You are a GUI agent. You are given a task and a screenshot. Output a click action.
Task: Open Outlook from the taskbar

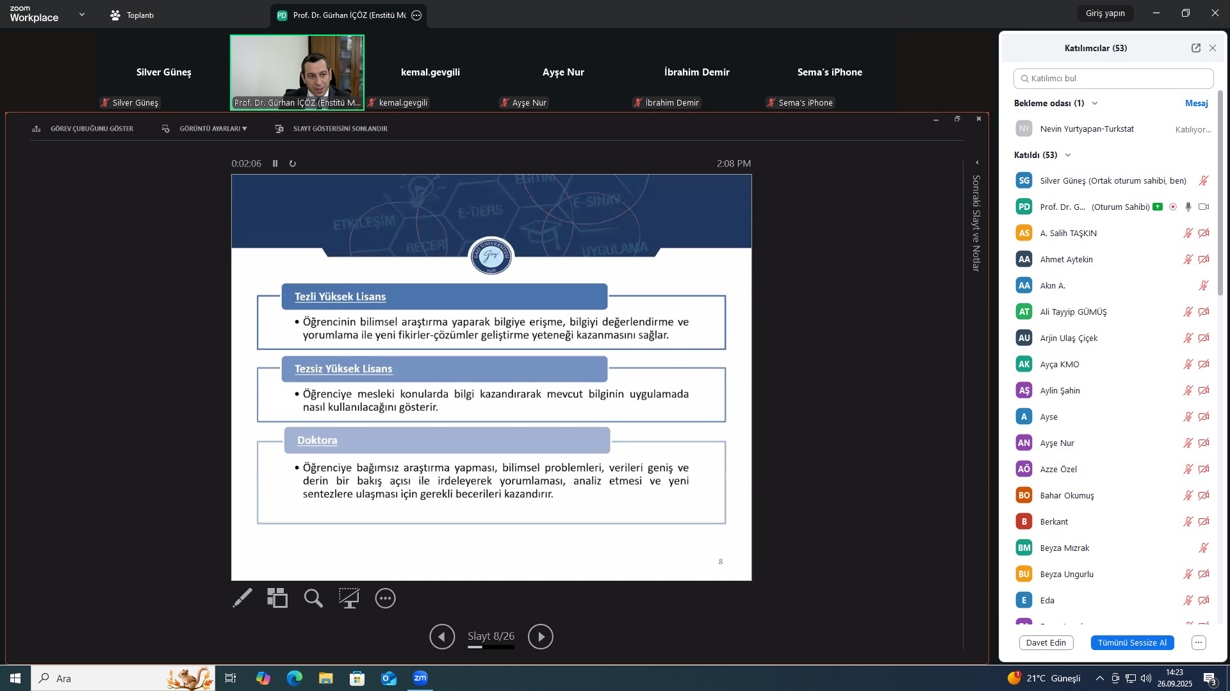[x=389, y=678]
